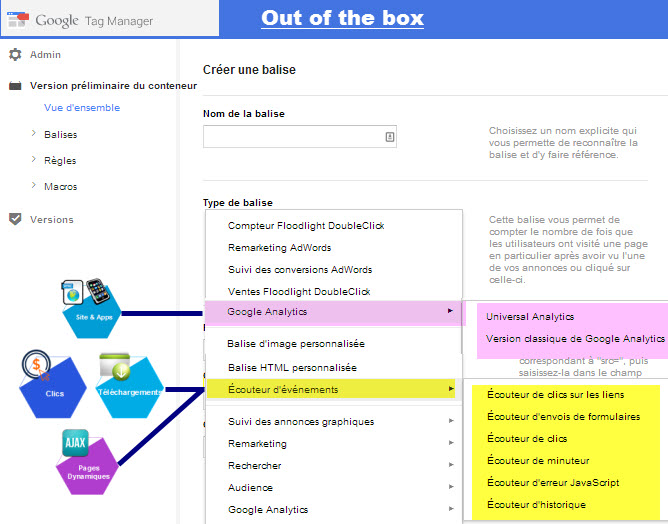668x524 pixels.
Task: Click the contact card icon in name field
Action: 390,137
